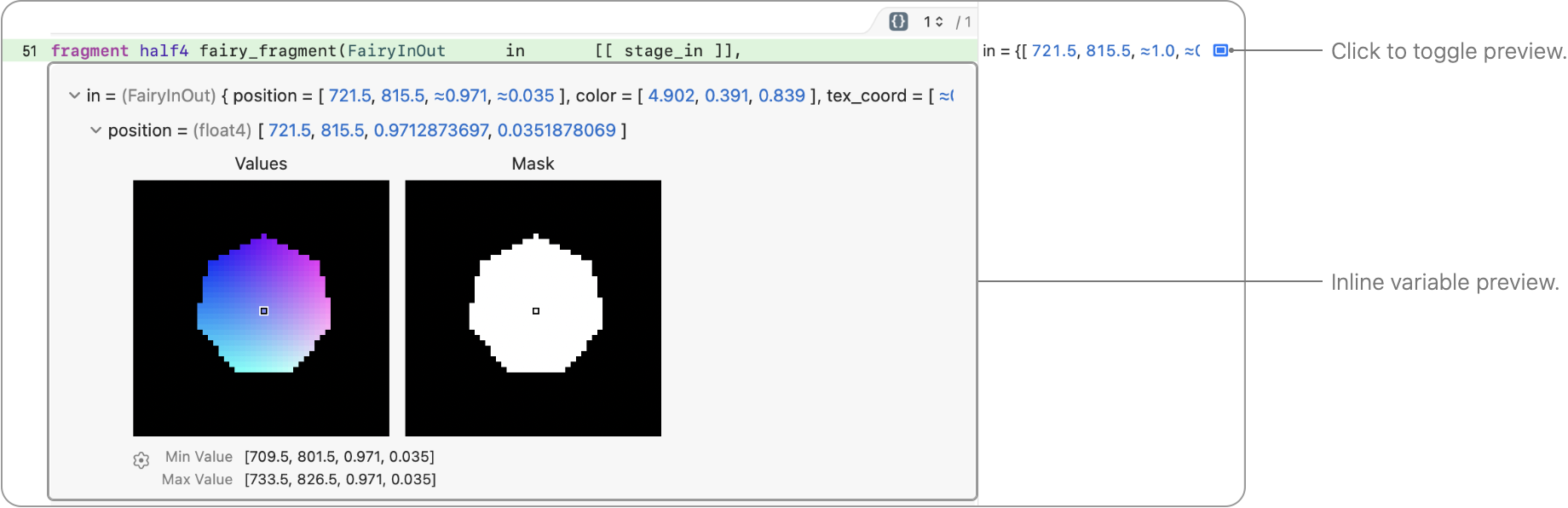Screen dimensions: 1568x508
Task: Click the 0.9712873697 position component
Action: [x=431, y=130]
